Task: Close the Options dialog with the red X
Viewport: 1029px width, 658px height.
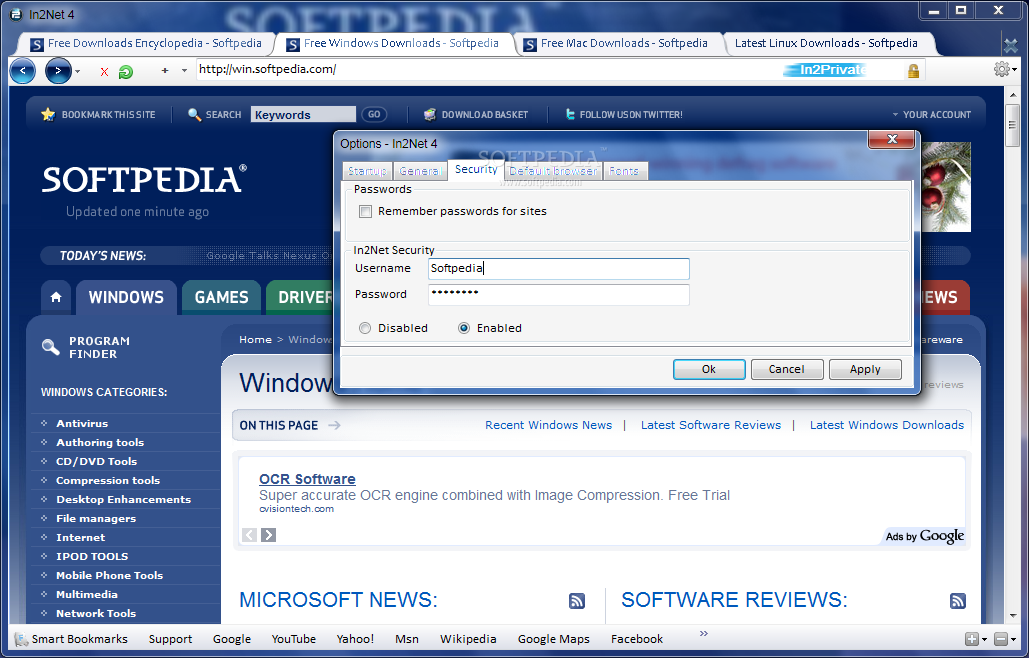Action: click(x=891, y=138)
